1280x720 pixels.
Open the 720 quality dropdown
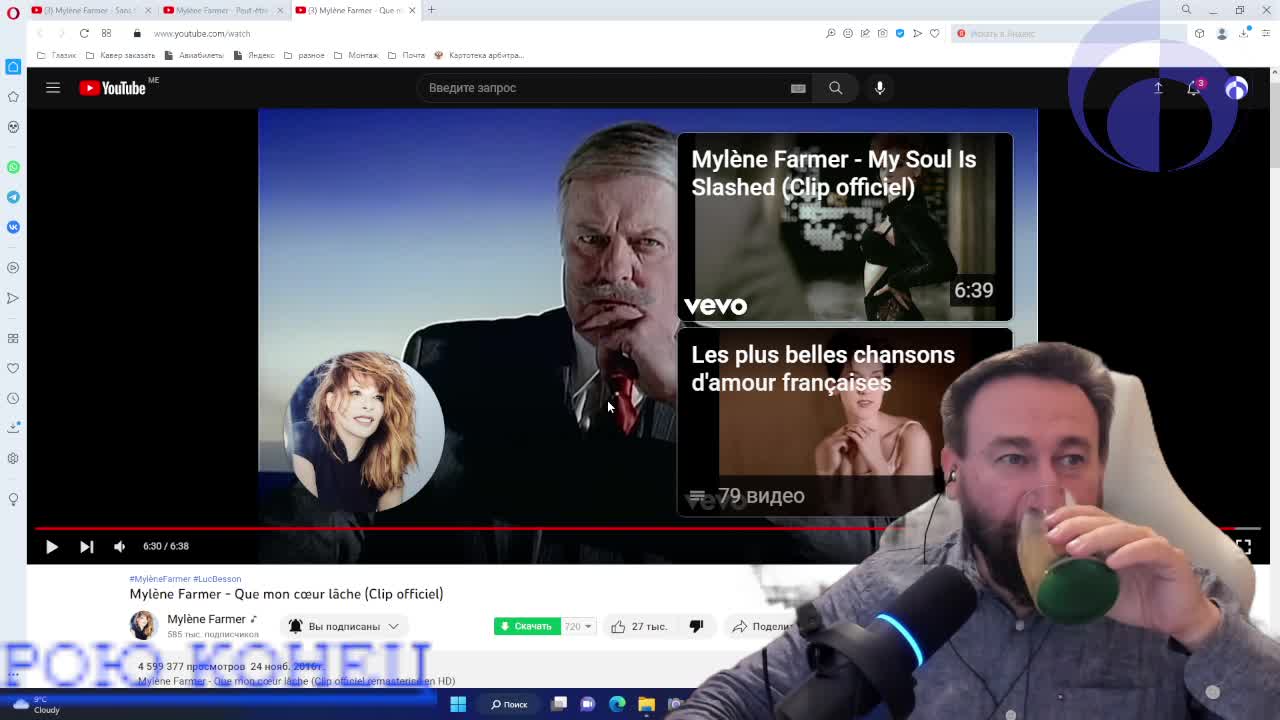coord(577,626)
